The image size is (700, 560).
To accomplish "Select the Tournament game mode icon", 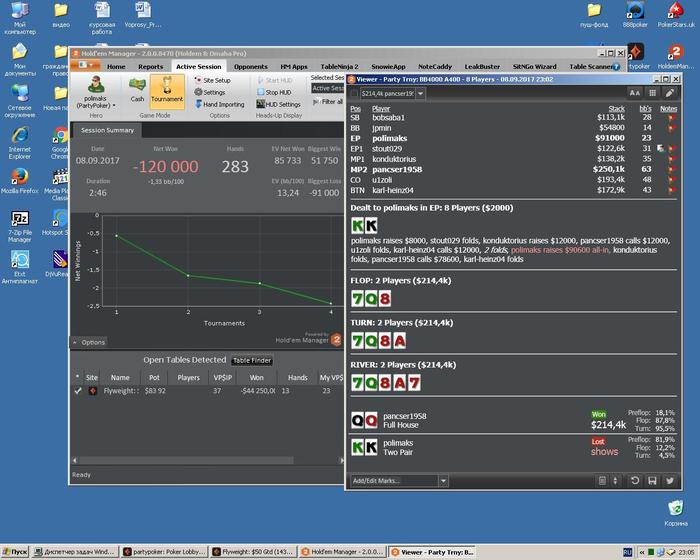I will point(167,92).
